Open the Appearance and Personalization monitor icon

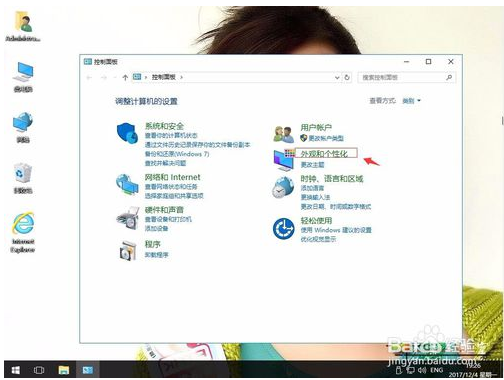tap(284, 160)
